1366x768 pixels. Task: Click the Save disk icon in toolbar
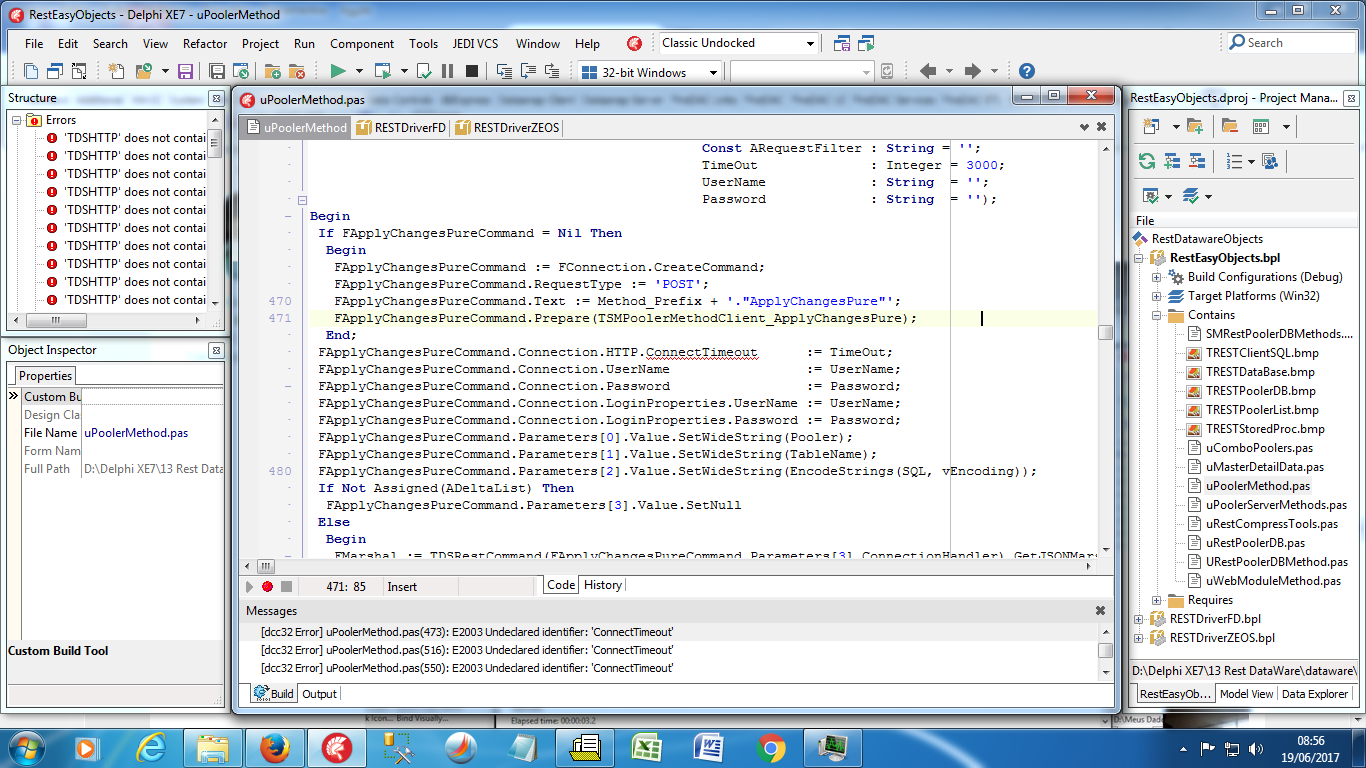coord(185,71)
